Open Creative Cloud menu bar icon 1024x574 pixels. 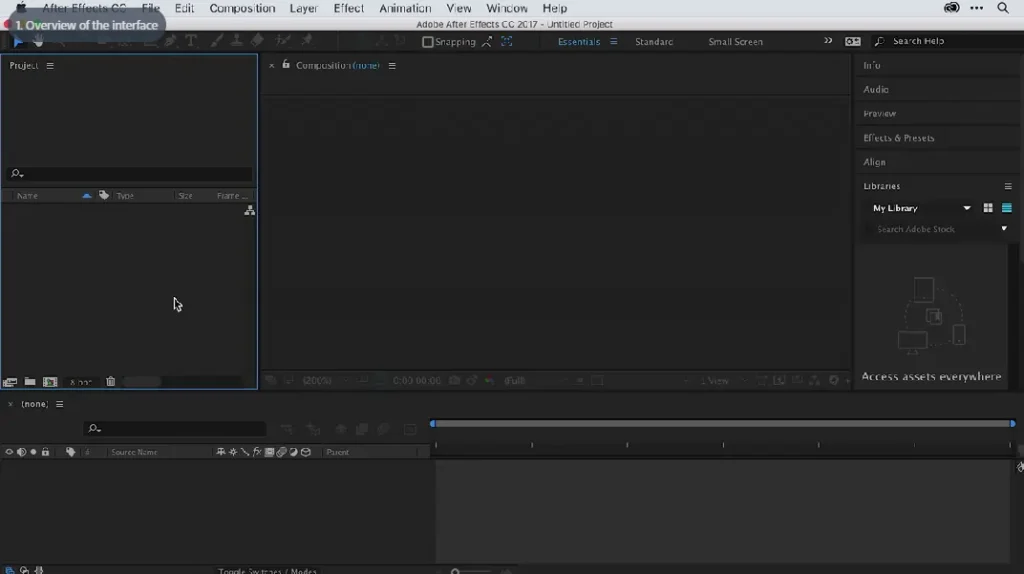[x=952, y=8]
